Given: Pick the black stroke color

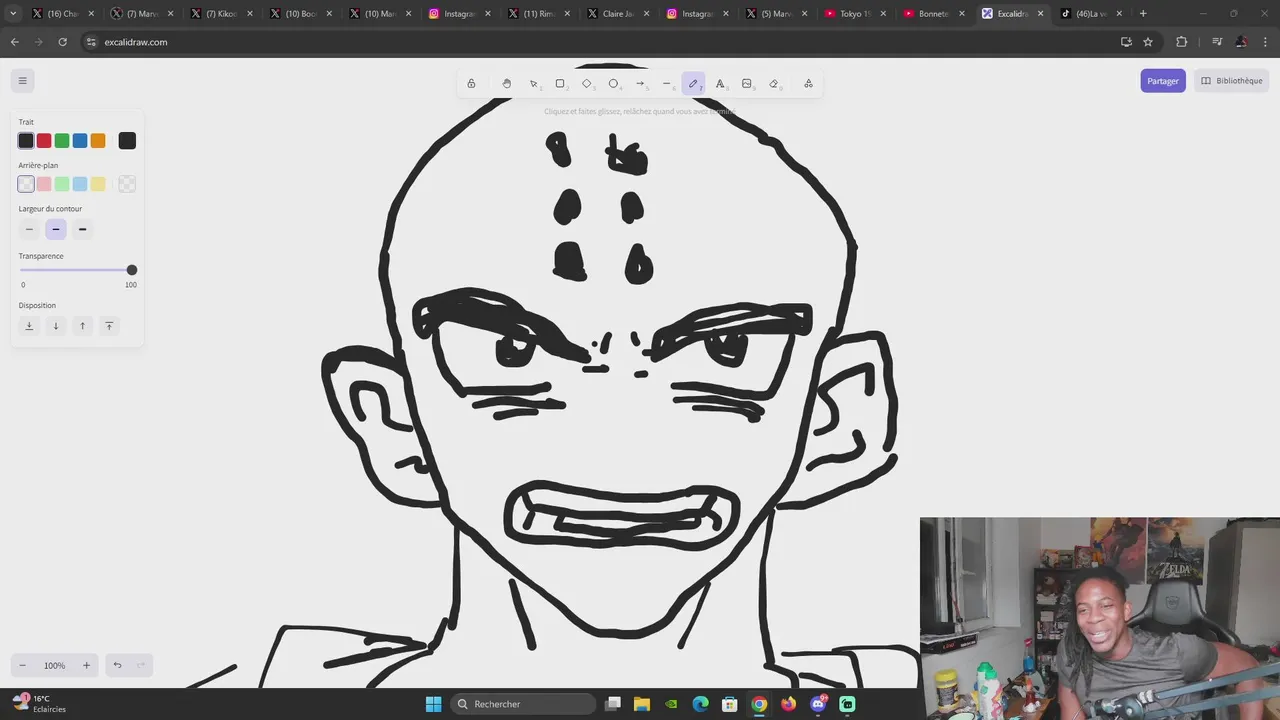Looking at the screenshot, I should [26, 141].
